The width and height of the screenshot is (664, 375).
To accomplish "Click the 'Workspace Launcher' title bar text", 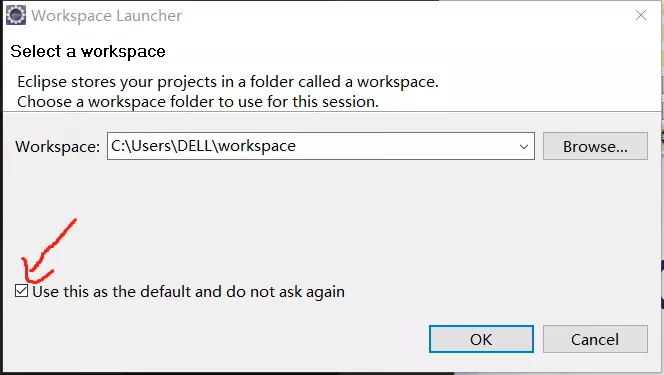I will [x=107, y=16].
